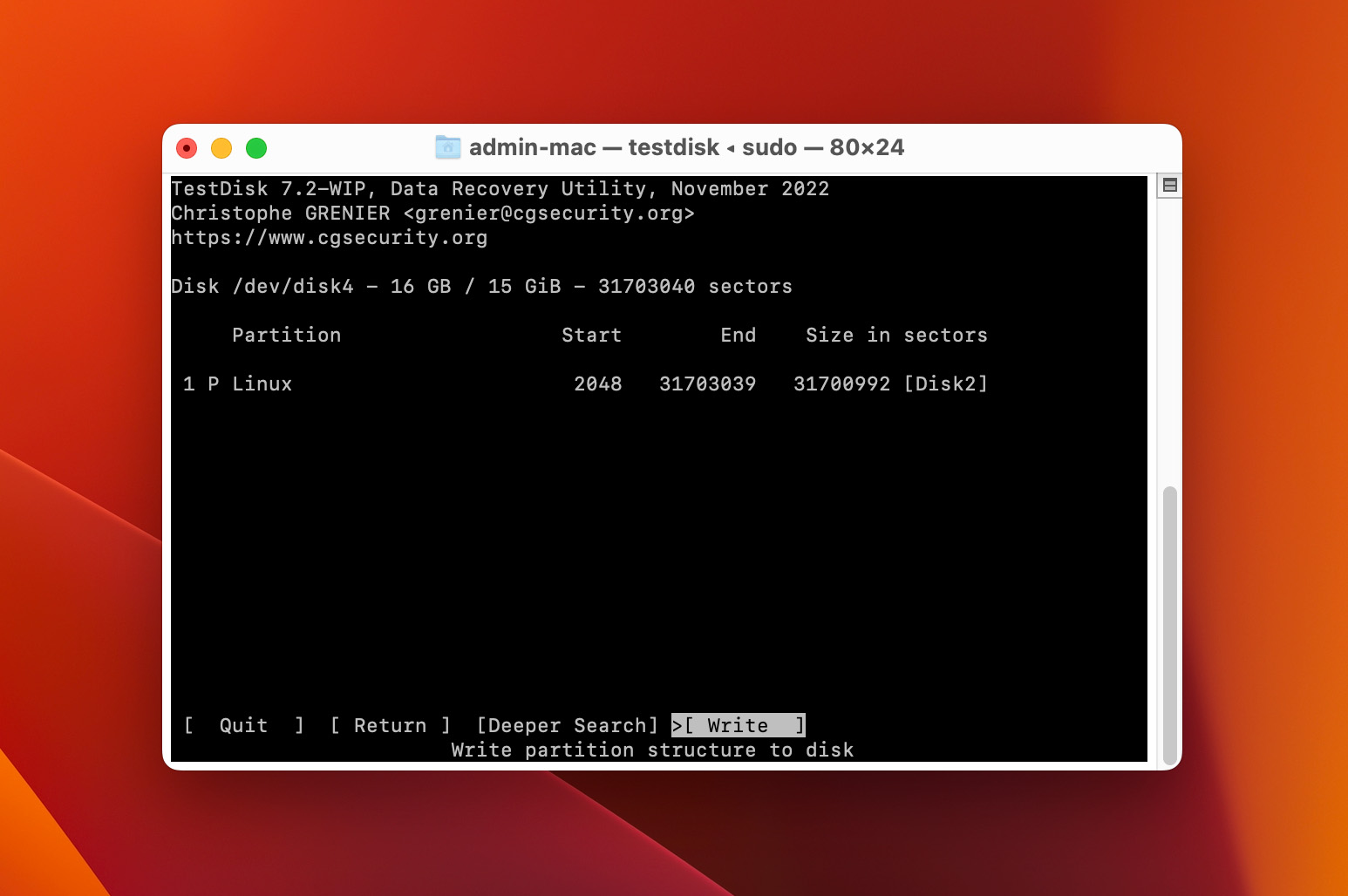Screen dimensions: 1348x896
Task: Click the Size in sectors column header
Action: [x=897, y=335]
